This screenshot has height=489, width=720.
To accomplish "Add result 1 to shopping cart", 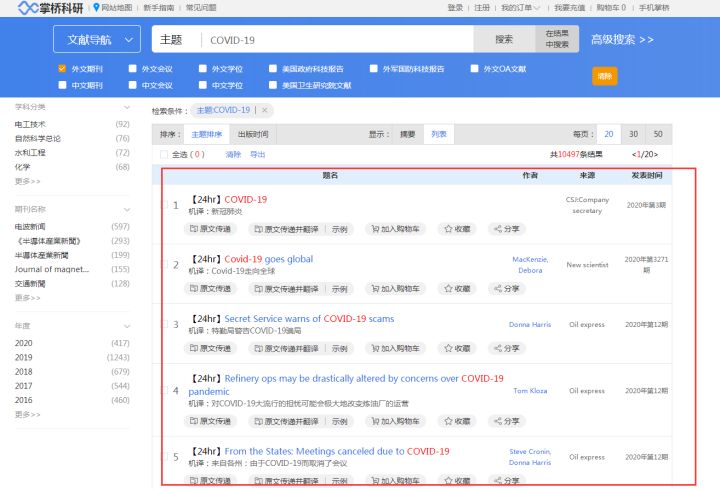I will pos(395,229).
